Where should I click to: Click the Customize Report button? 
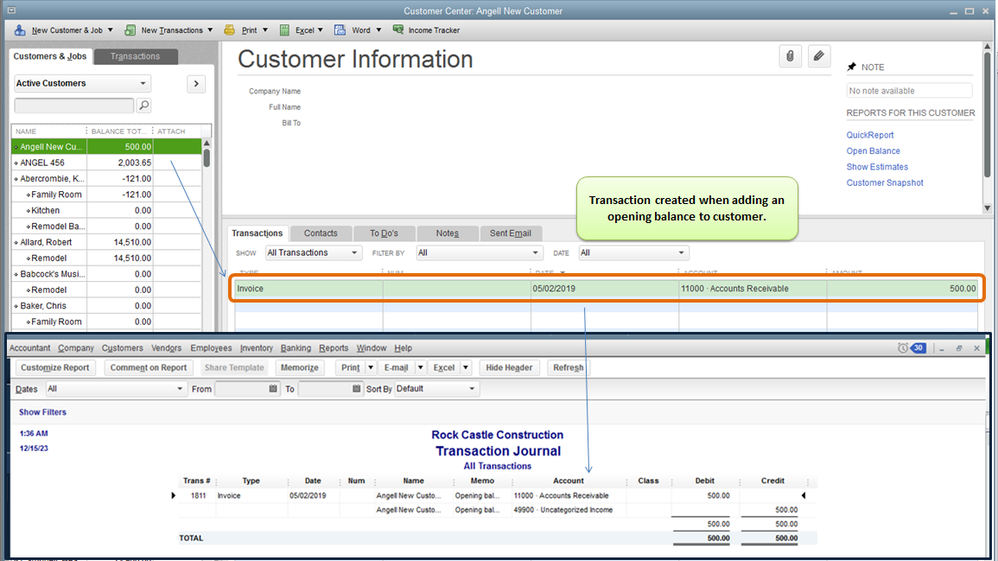pos(55,367)
